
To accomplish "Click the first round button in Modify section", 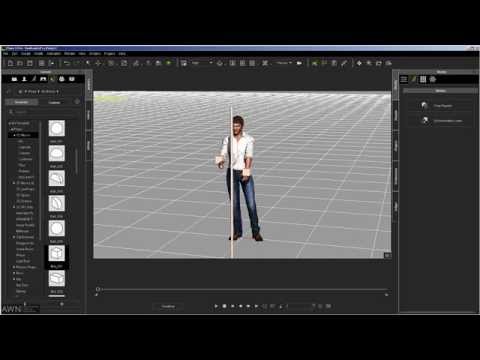I will coord(424,106).
